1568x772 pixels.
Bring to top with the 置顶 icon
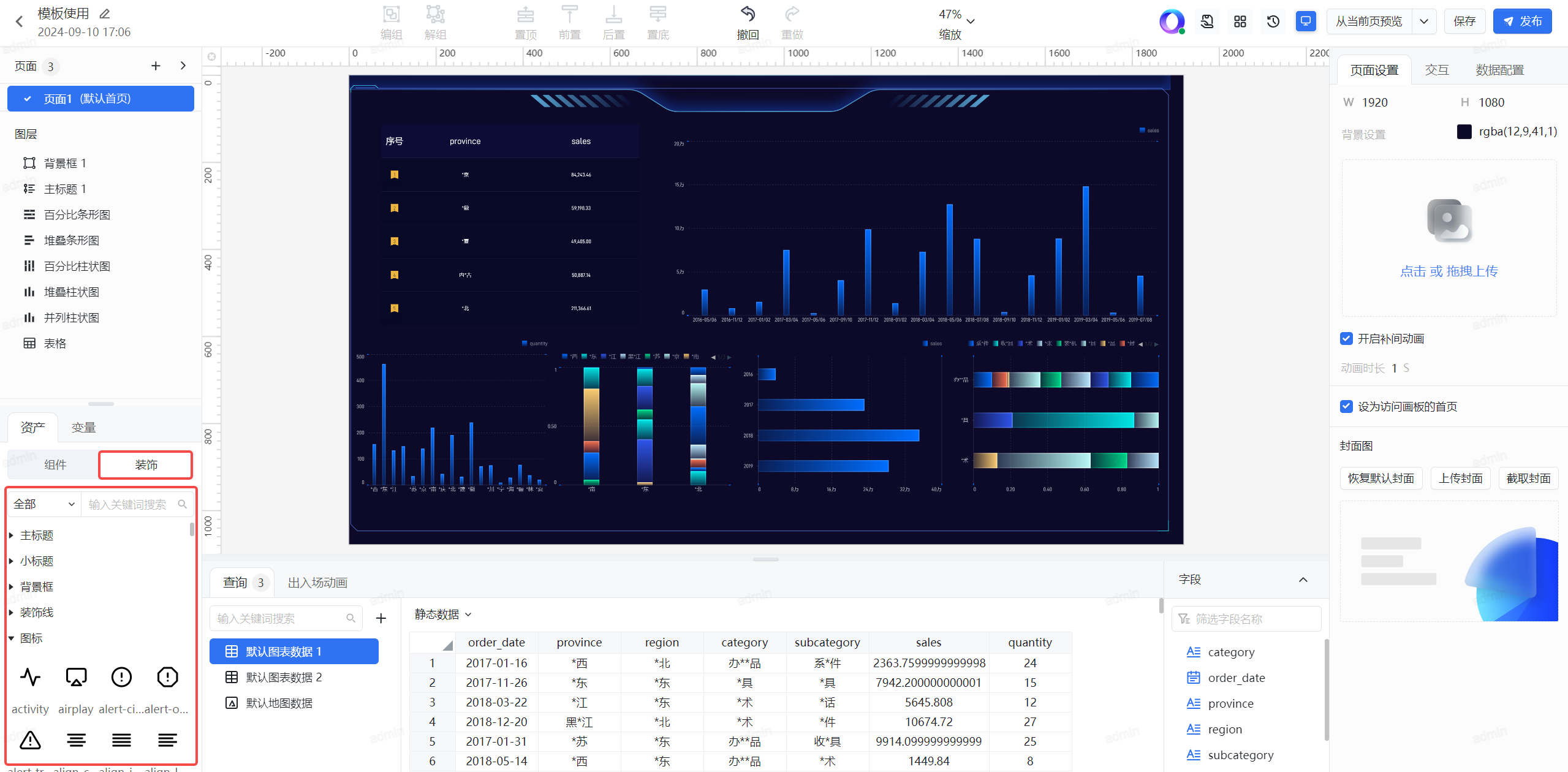[526, 15]
